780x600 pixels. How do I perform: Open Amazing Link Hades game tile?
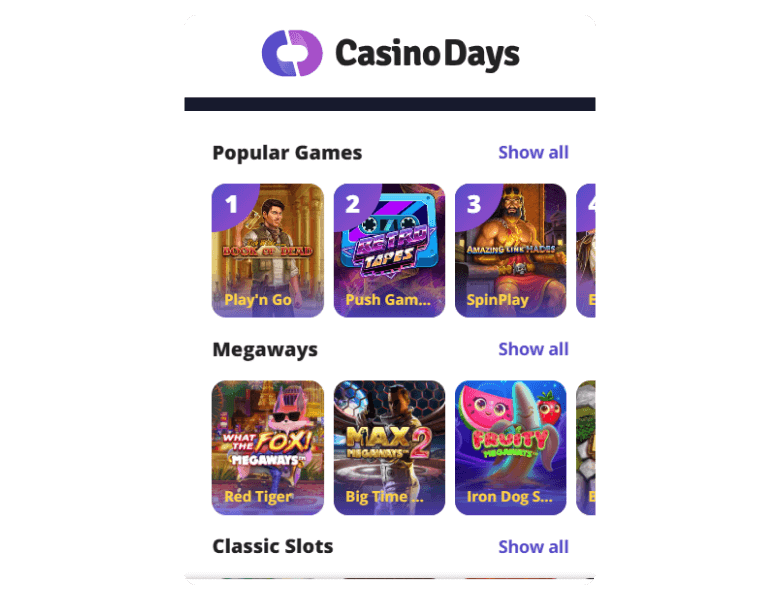click(510, 250)
